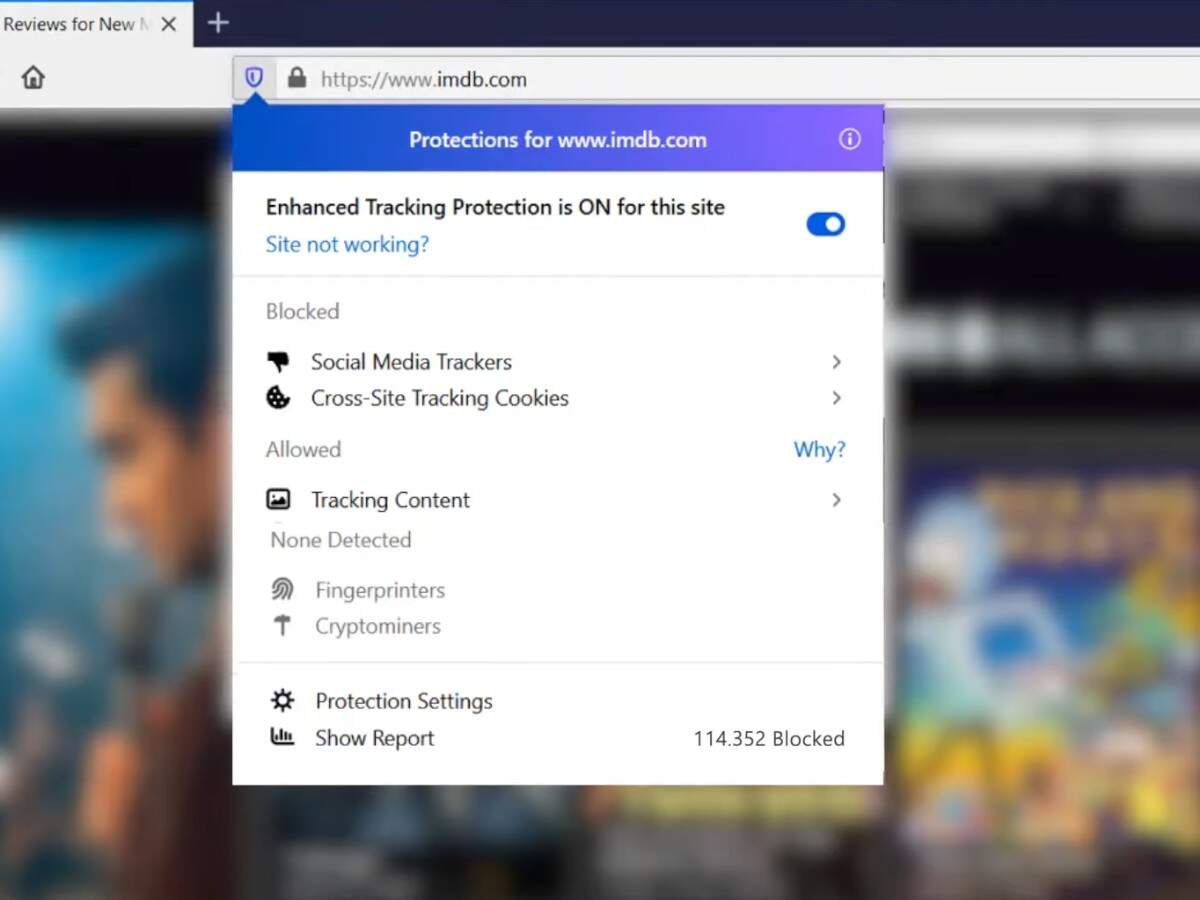Viewport: 1200px width, 900px height.
Task: Click the Enhanced Tracking Protection is ON text
Action: tap(495, 207)
